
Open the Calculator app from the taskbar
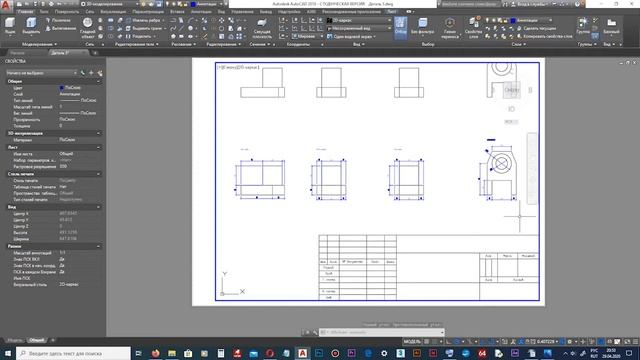coord(221,353)
